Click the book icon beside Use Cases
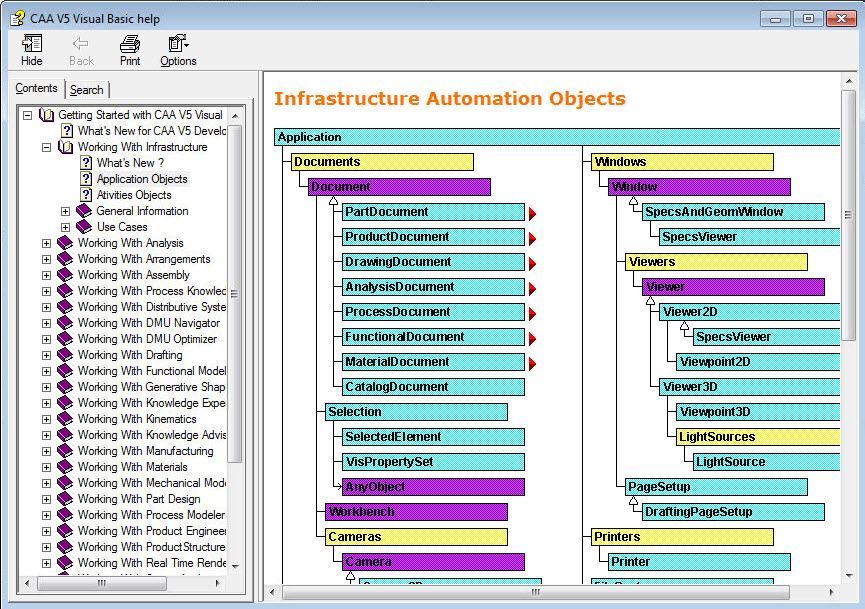 point(84,227)
